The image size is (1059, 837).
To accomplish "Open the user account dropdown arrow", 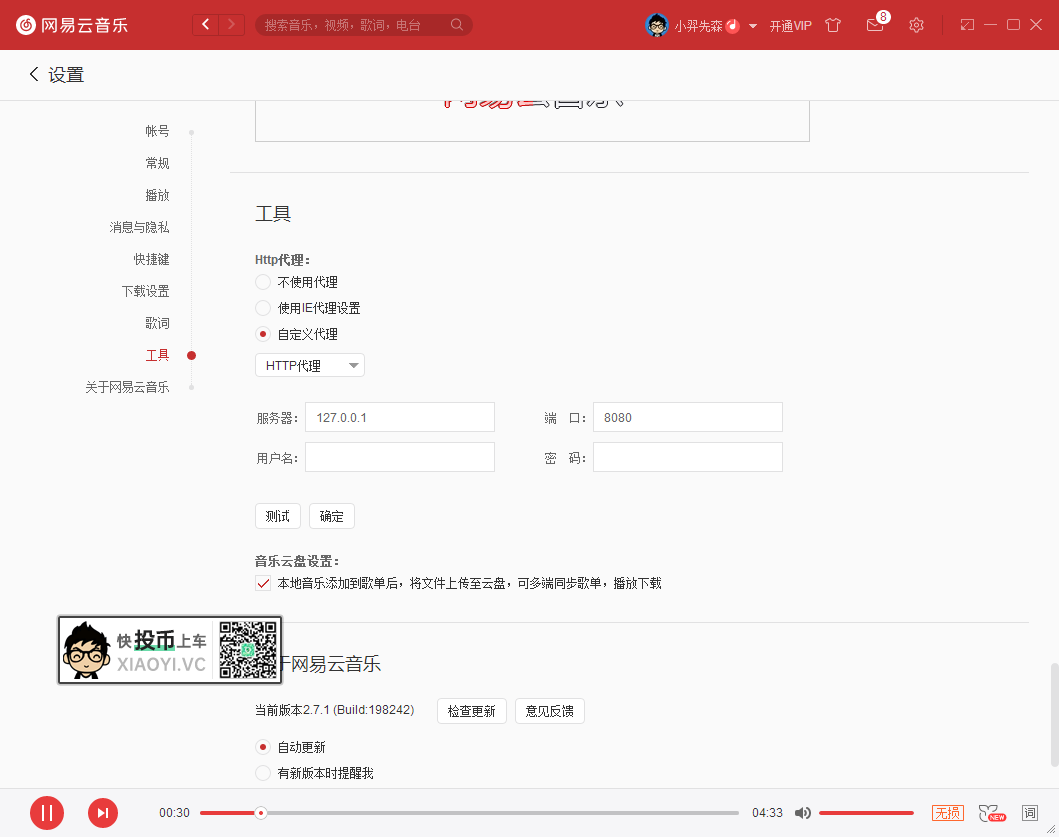I will click(x=753, y=26).
